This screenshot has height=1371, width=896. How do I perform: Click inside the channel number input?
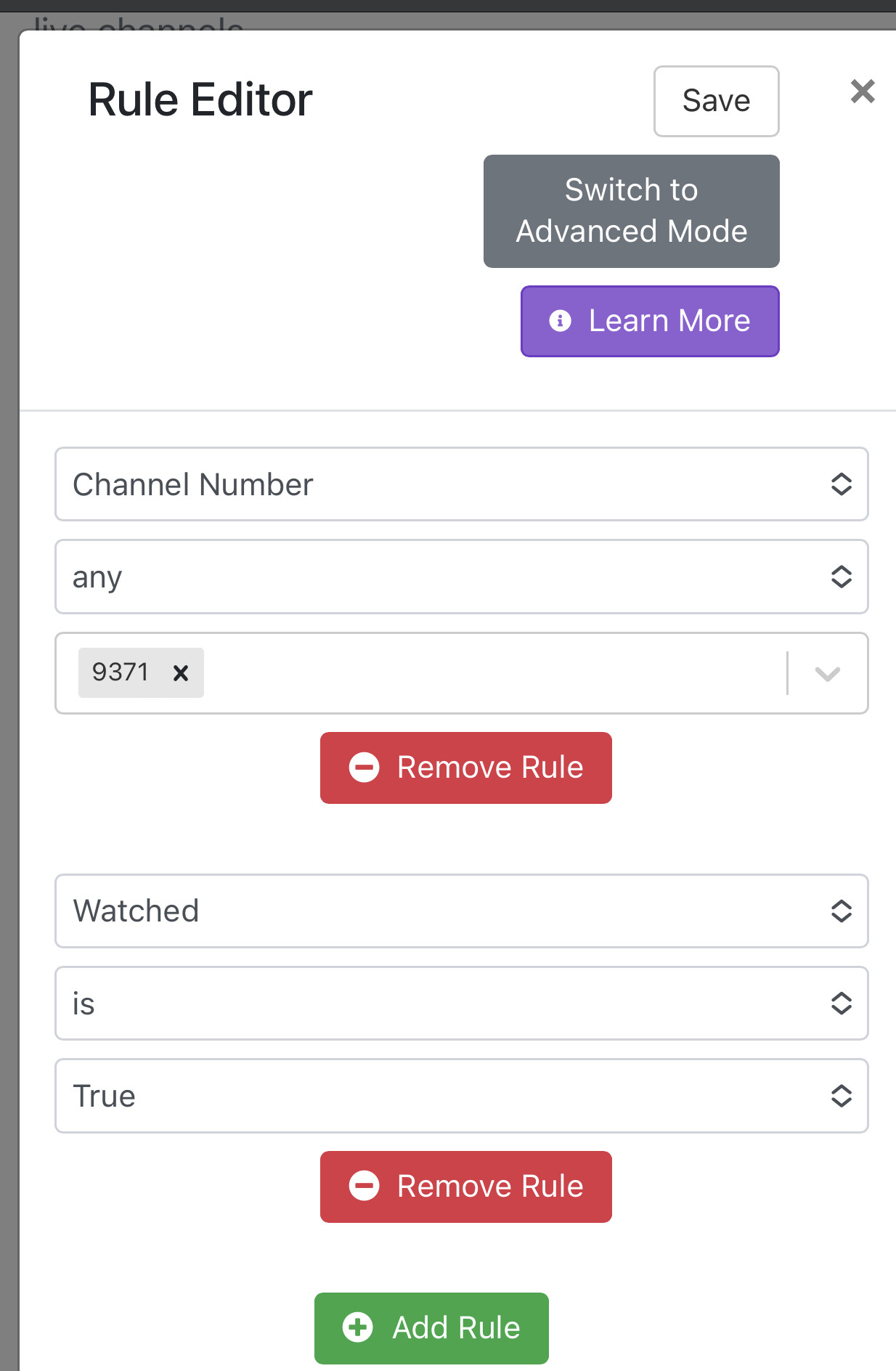(x=494, y=673)
